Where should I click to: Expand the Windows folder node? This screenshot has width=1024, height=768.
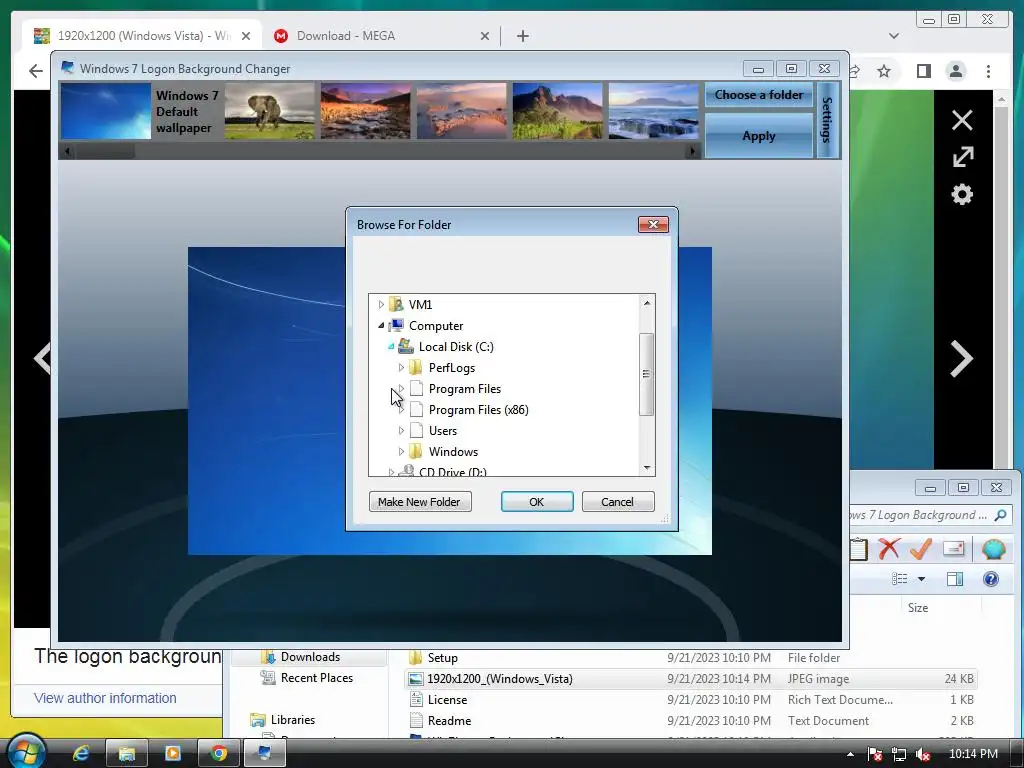tap(401, 451)
